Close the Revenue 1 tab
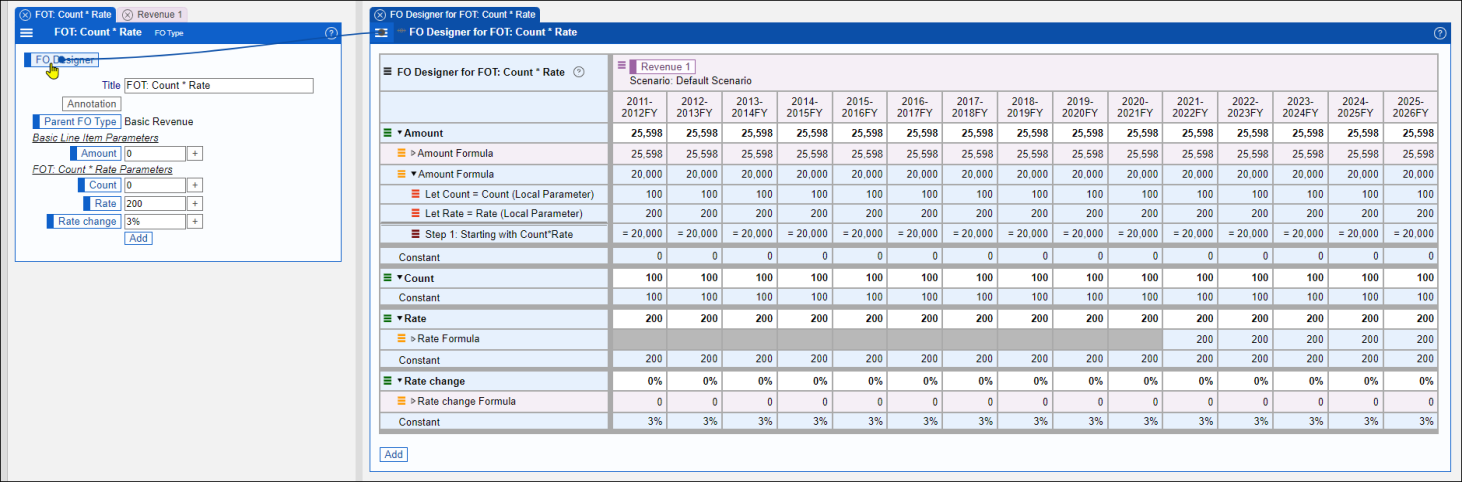The image size is (1462, 482). coord(127,15)
